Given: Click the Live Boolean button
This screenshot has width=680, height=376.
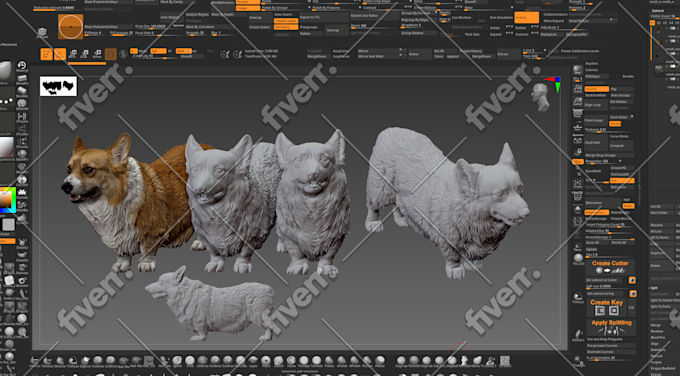Looking at the screenshot, I should coord(461,18).
